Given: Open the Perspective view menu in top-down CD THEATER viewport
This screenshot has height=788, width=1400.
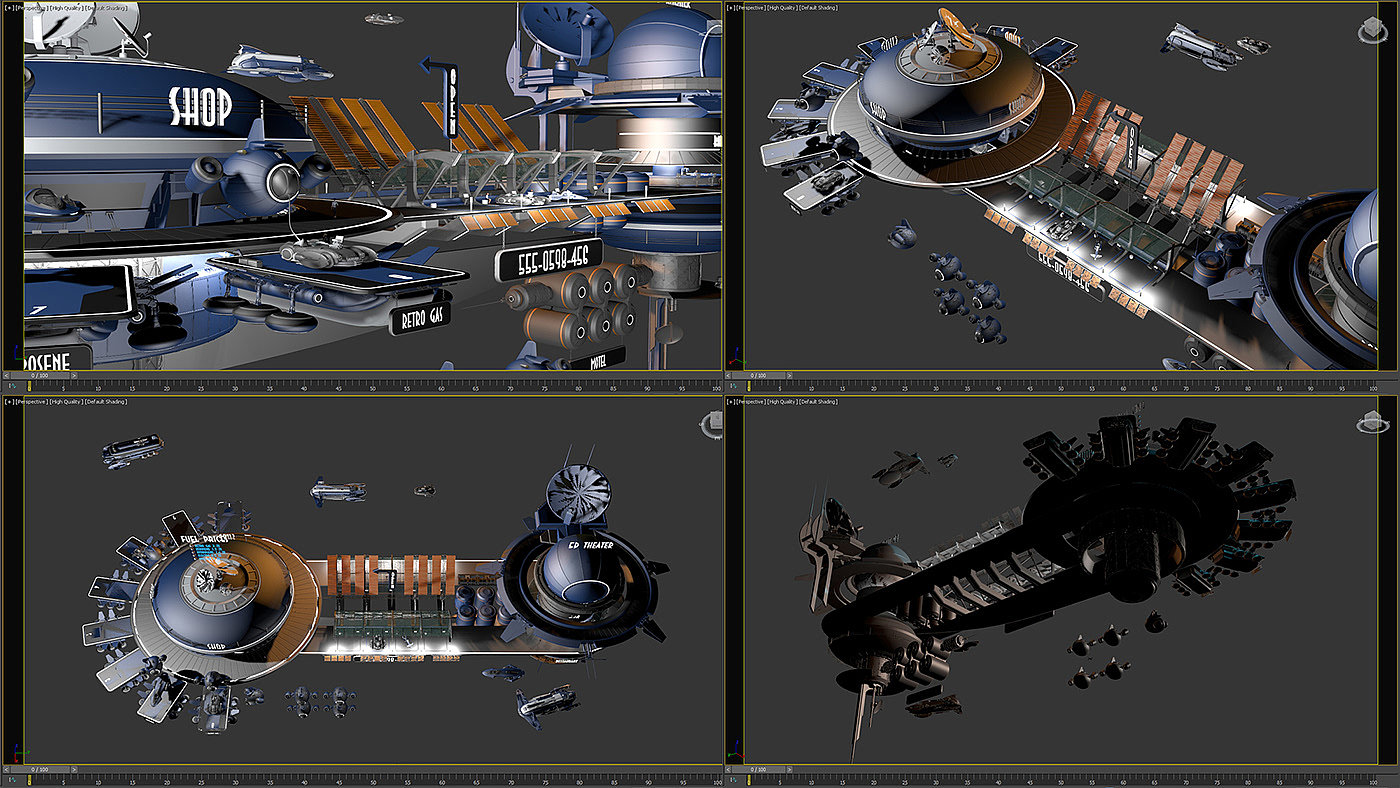Looking at the screenshot, I should pos(31,402).
